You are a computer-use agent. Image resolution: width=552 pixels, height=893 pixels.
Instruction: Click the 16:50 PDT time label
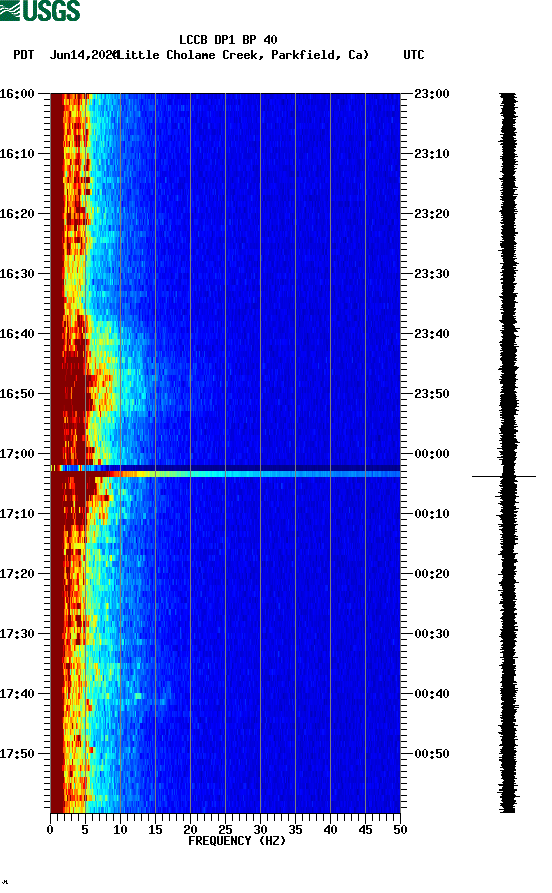point(17,394)
